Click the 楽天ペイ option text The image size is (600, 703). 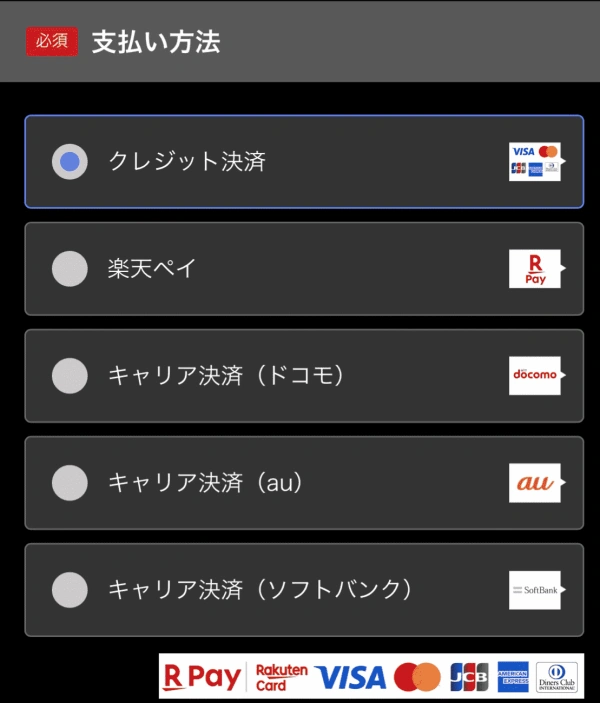tap(153, 269)
